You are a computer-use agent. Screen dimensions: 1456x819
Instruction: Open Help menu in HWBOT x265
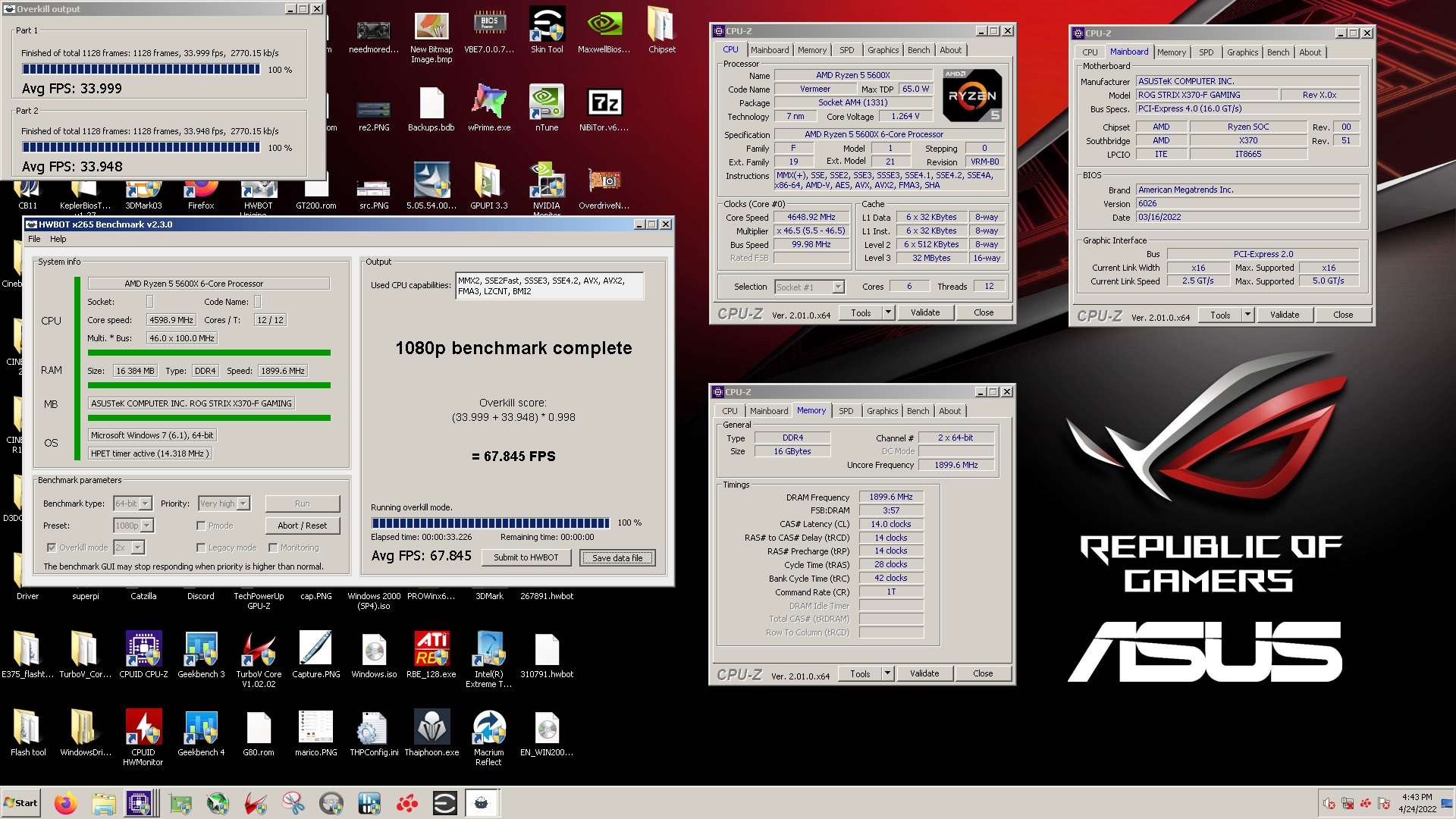pyautogui.click(x=58, y=239)
